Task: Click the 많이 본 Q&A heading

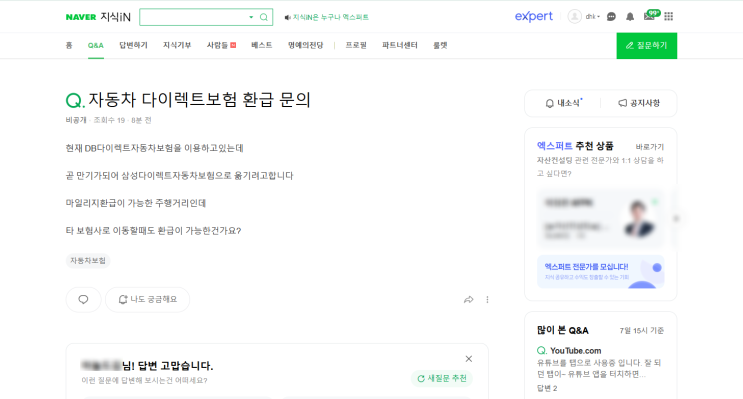Action: click(x=562, y=330)
